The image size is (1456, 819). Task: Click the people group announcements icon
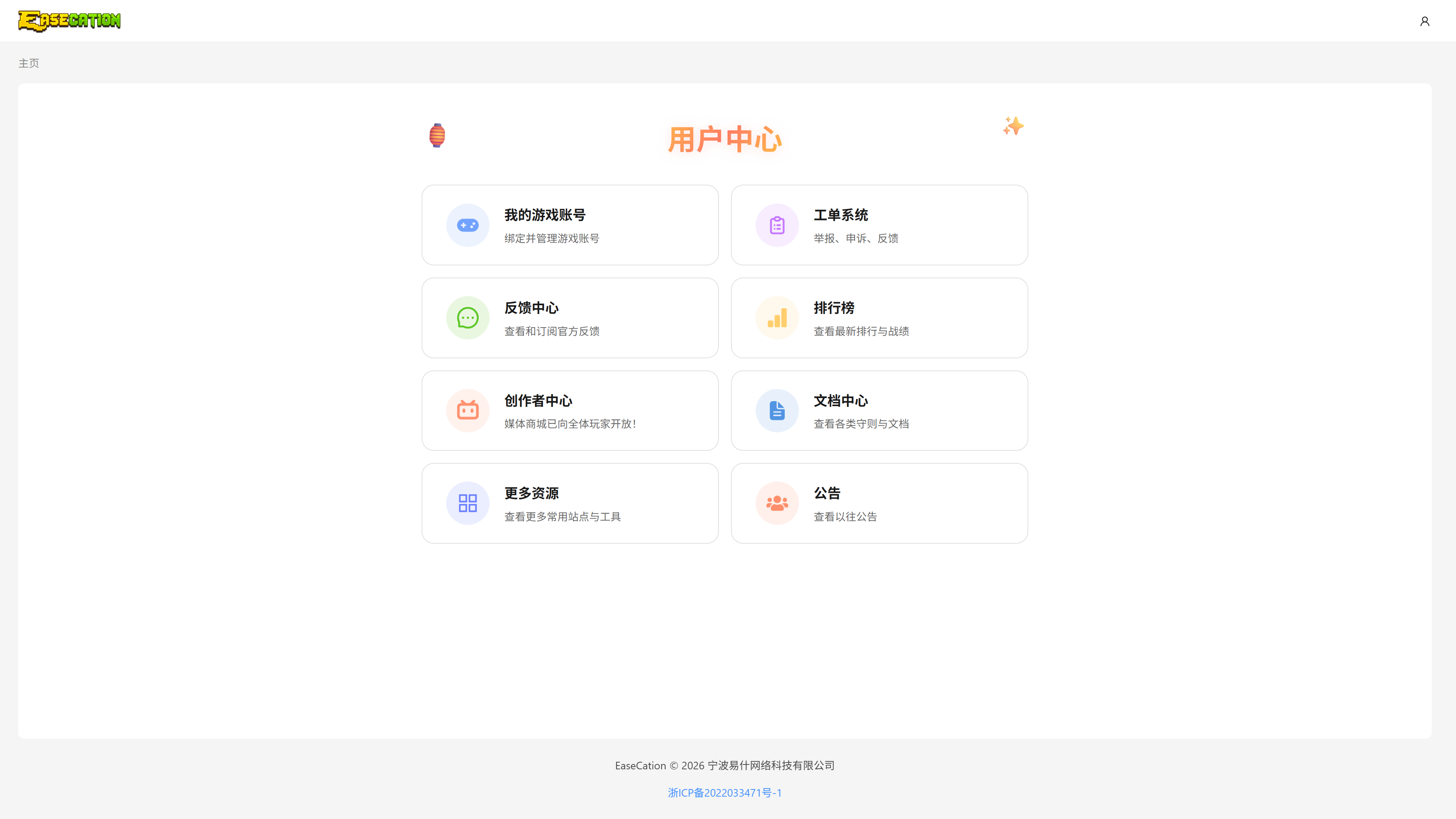pos(777,503)
